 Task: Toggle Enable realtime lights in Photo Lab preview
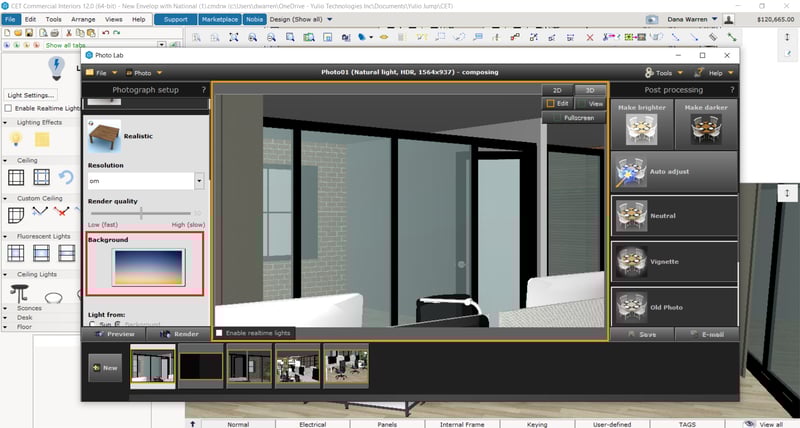tap(219, 333)
